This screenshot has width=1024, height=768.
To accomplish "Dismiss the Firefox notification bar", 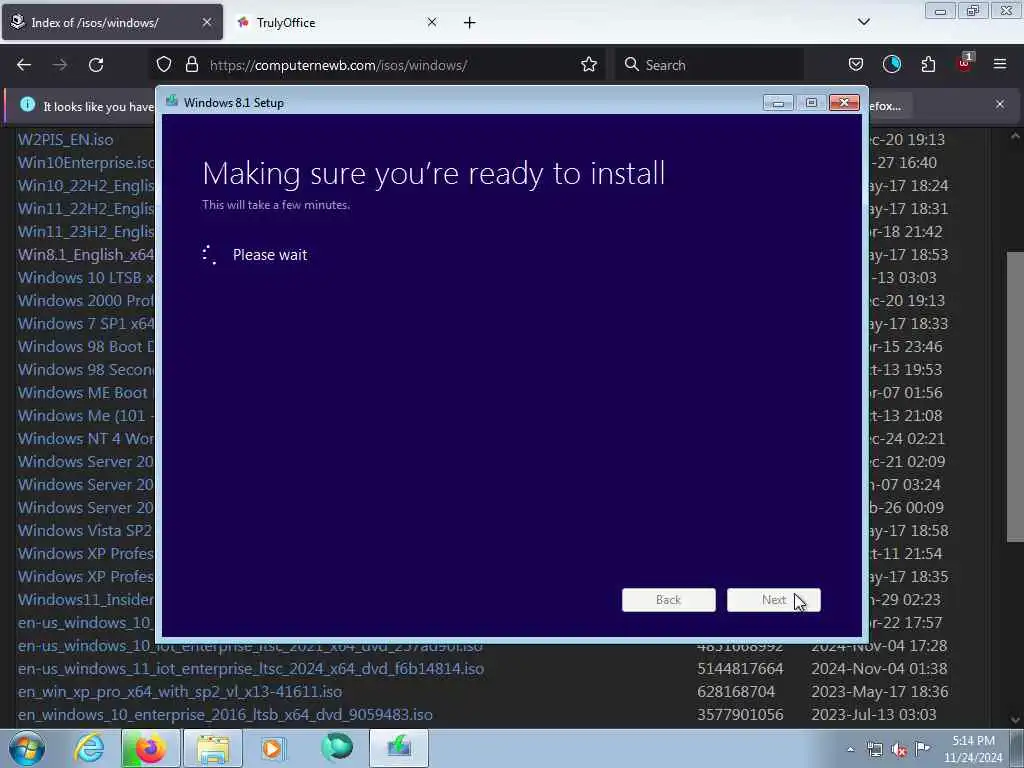I will click(1000, 104).
